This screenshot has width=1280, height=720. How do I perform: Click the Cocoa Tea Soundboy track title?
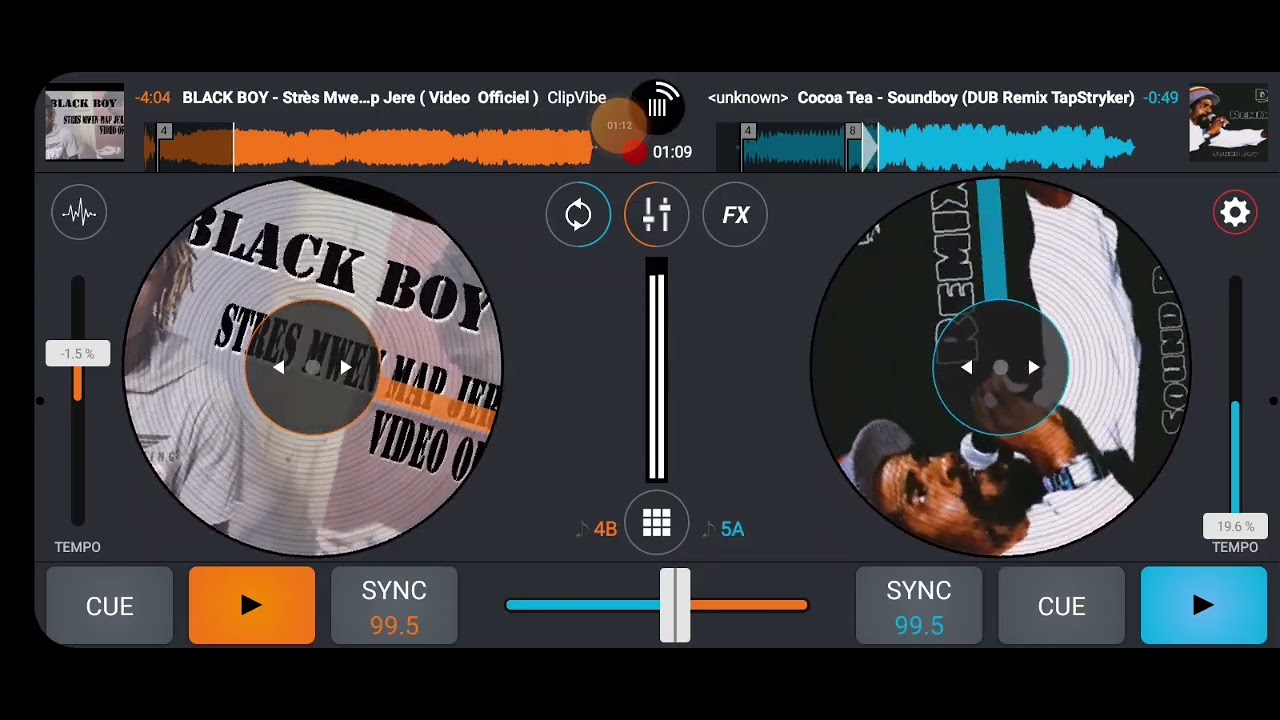point(966,98)
